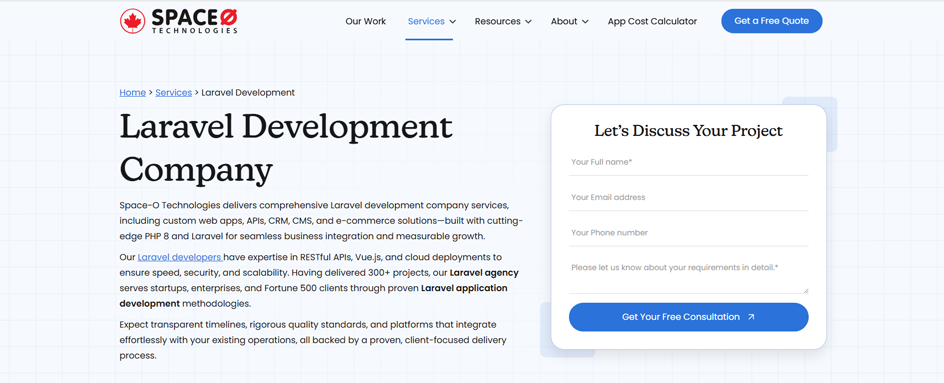This screenshot has width=944, height=383.
Task: Click the bold Laravel agency text
Action: point(484,273)
